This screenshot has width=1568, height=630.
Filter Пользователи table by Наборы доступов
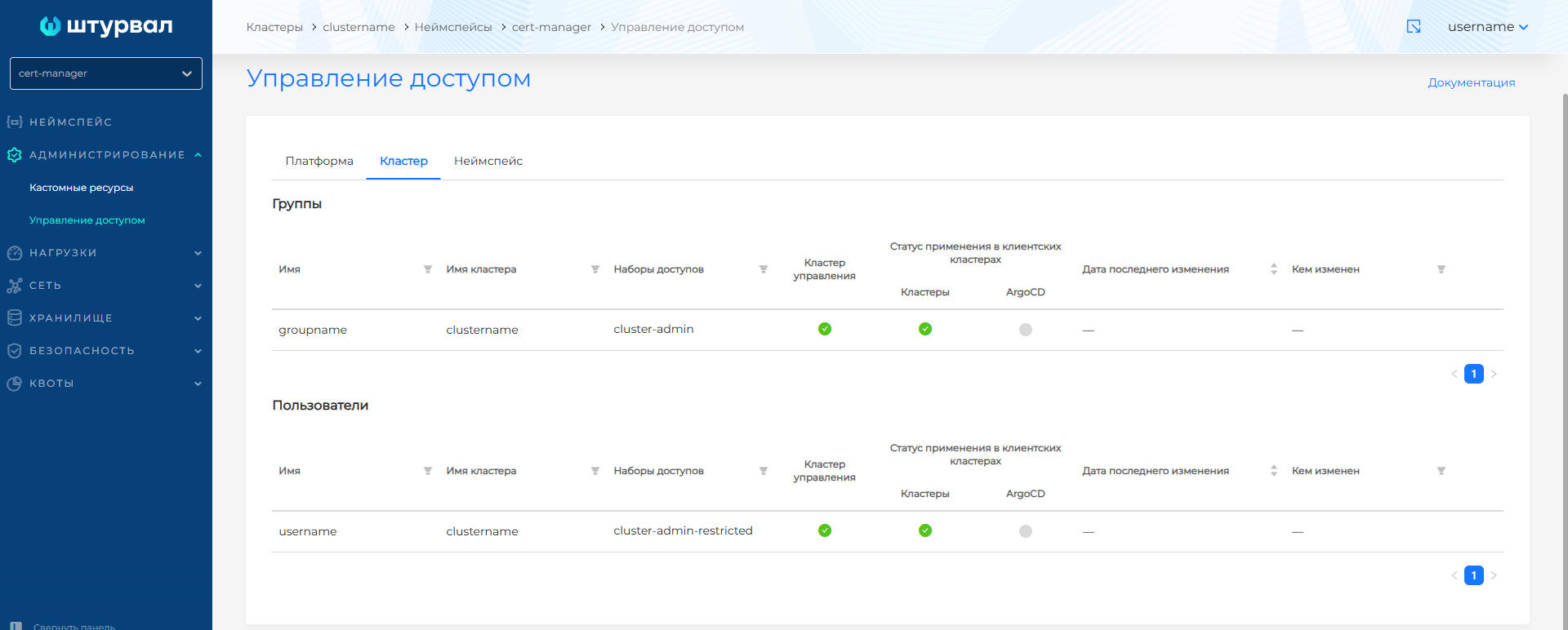coord(764,471)
